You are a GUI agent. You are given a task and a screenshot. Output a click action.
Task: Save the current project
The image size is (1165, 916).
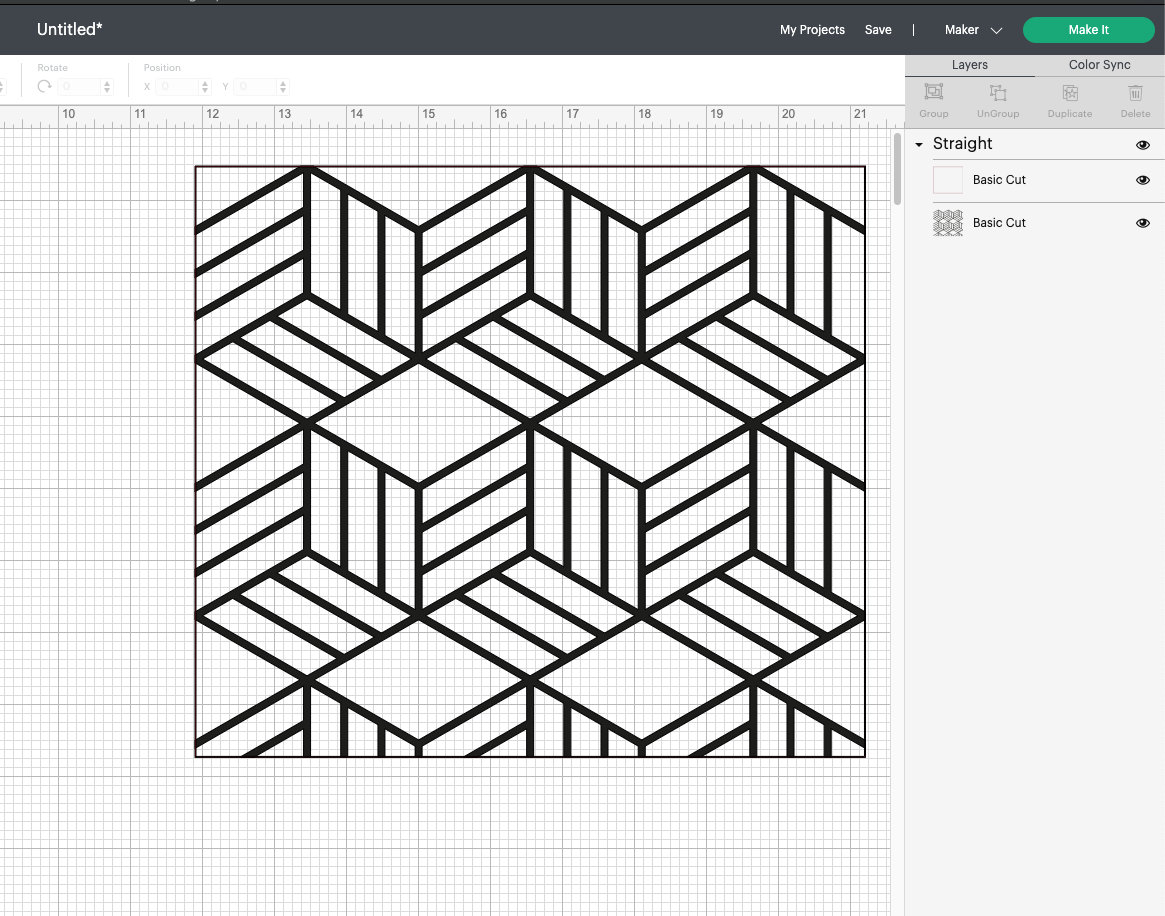point(878,30)
